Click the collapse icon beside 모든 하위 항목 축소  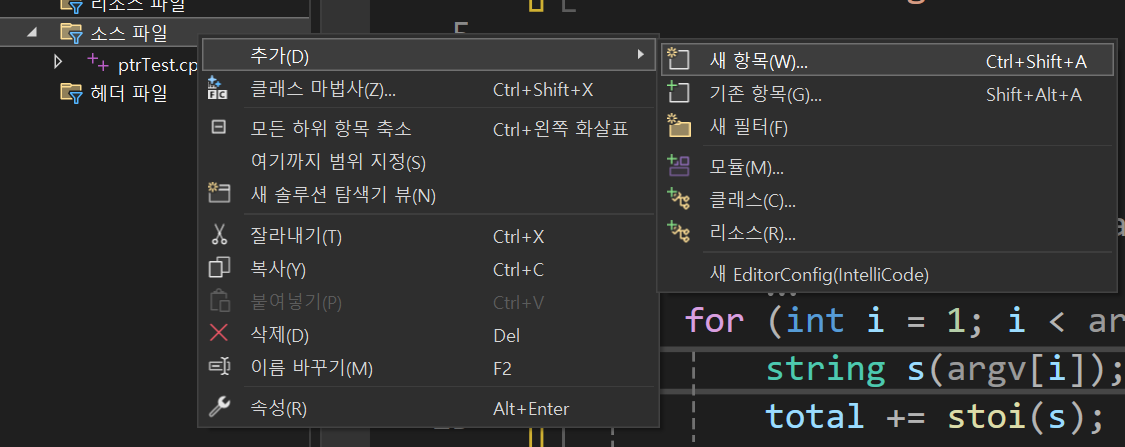pos(218,127)
